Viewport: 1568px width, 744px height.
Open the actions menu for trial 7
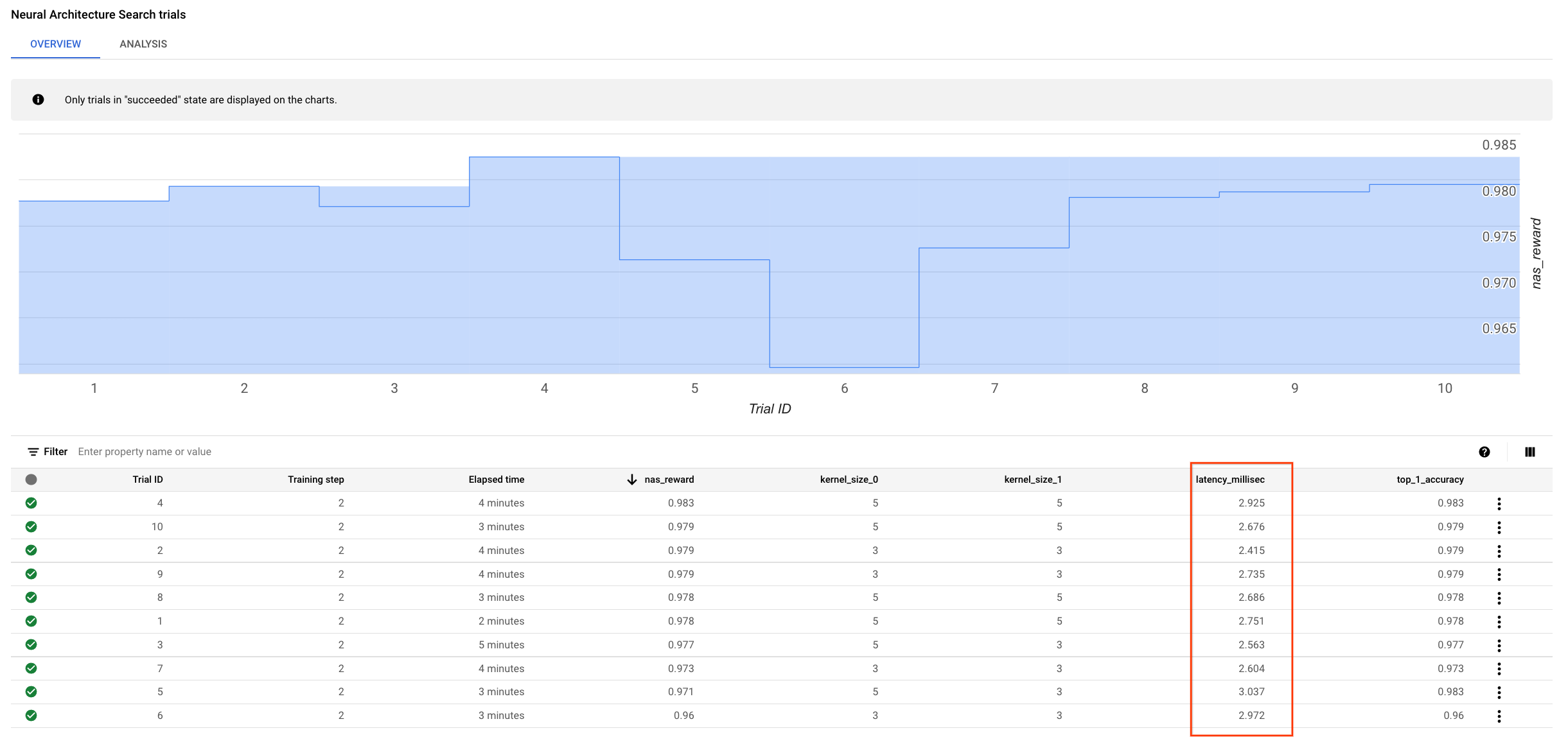coord(1499,668)
